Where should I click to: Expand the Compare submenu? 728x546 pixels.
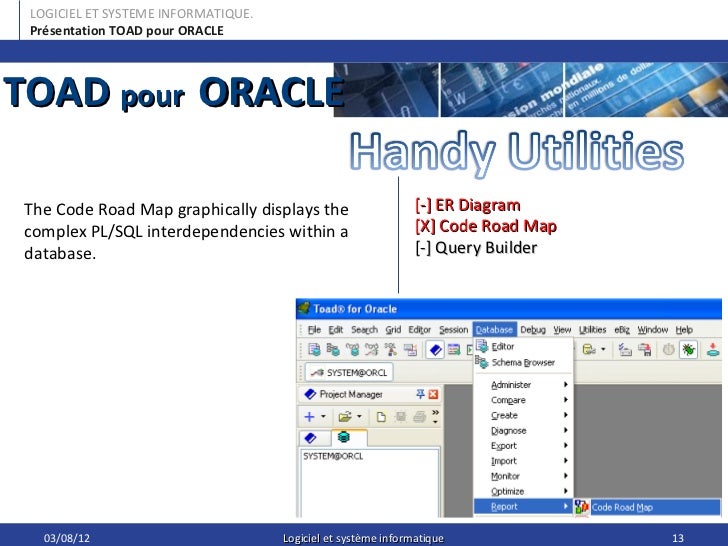tap(523, 400)
